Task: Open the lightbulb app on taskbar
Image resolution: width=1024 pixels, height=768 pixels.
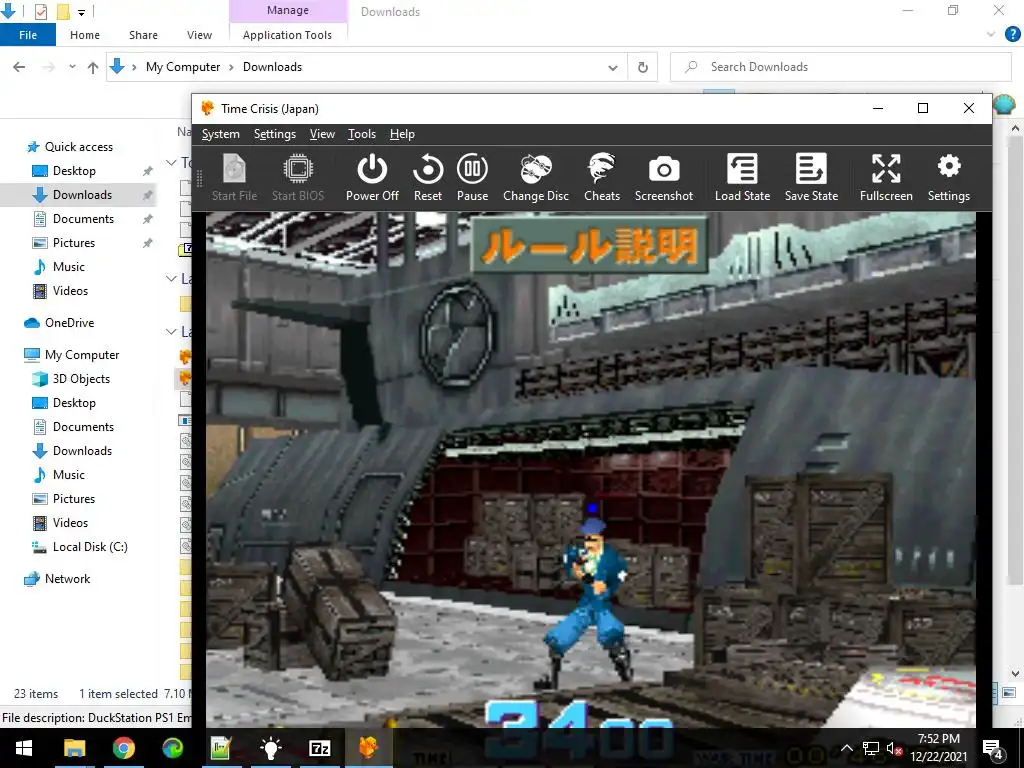Action: [x=270, y=748]
